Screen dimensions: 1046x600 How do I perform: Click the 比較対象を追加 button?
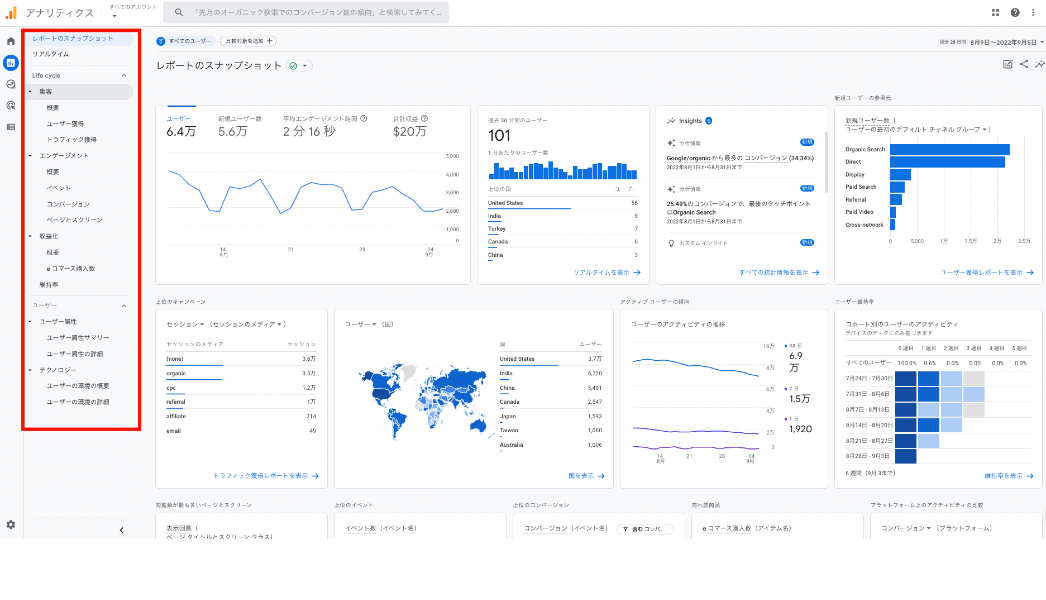[248, 41]
